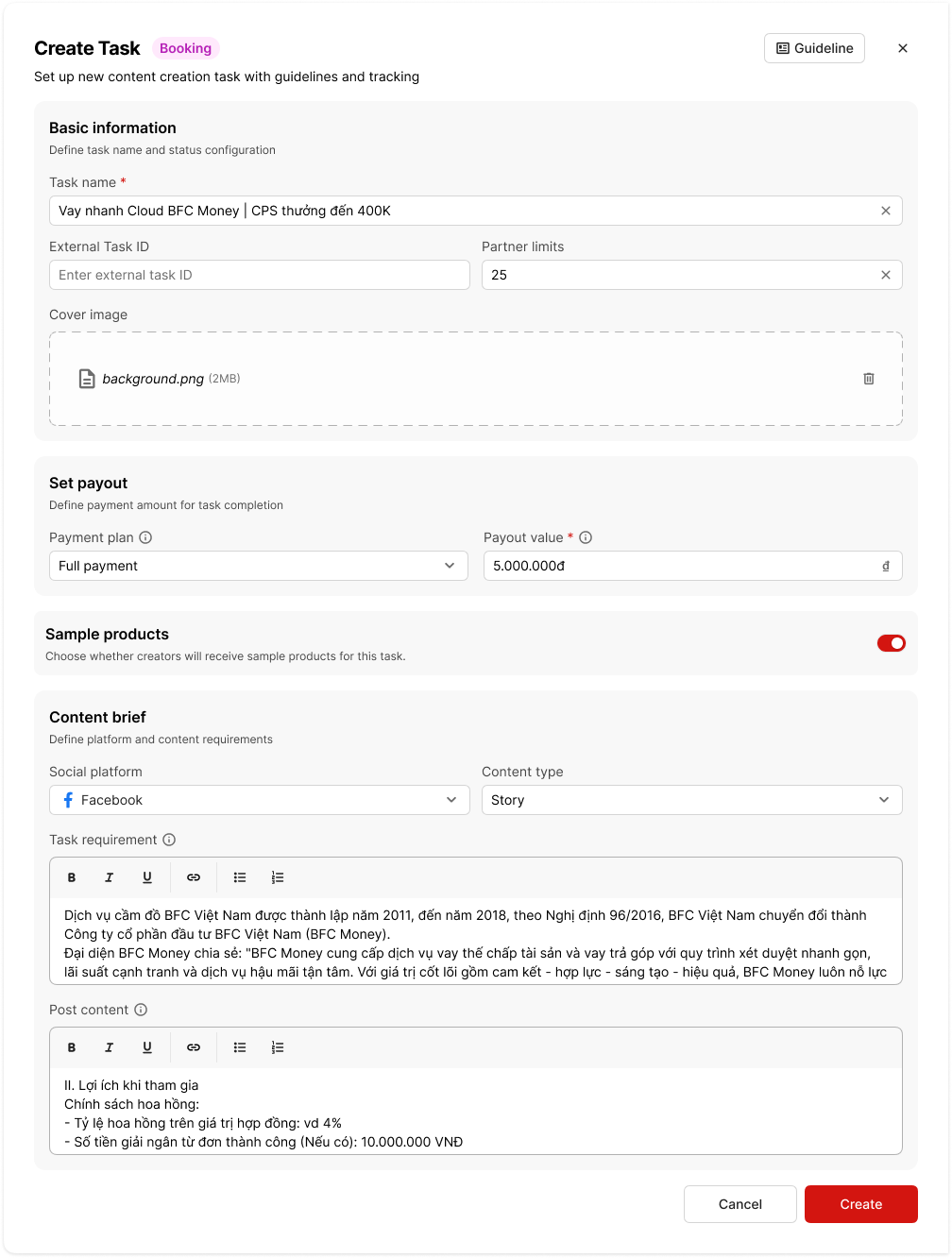The height and width of the screenshot is (1258, 952).
Task: Insert link in Task requirement editor
Action: [x=194, y=877]
